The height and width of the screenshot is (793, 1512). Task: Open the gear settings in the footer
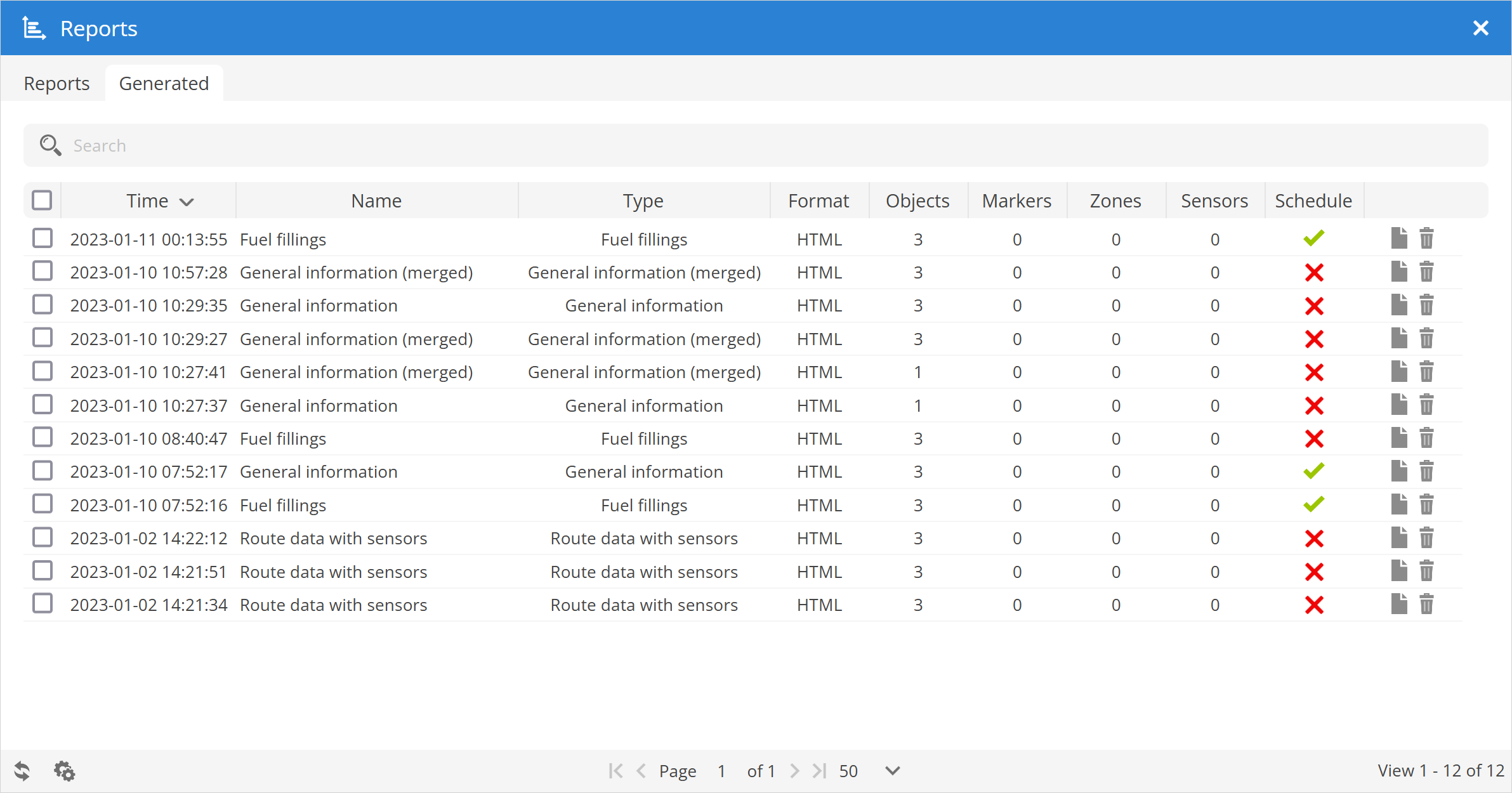64,771
